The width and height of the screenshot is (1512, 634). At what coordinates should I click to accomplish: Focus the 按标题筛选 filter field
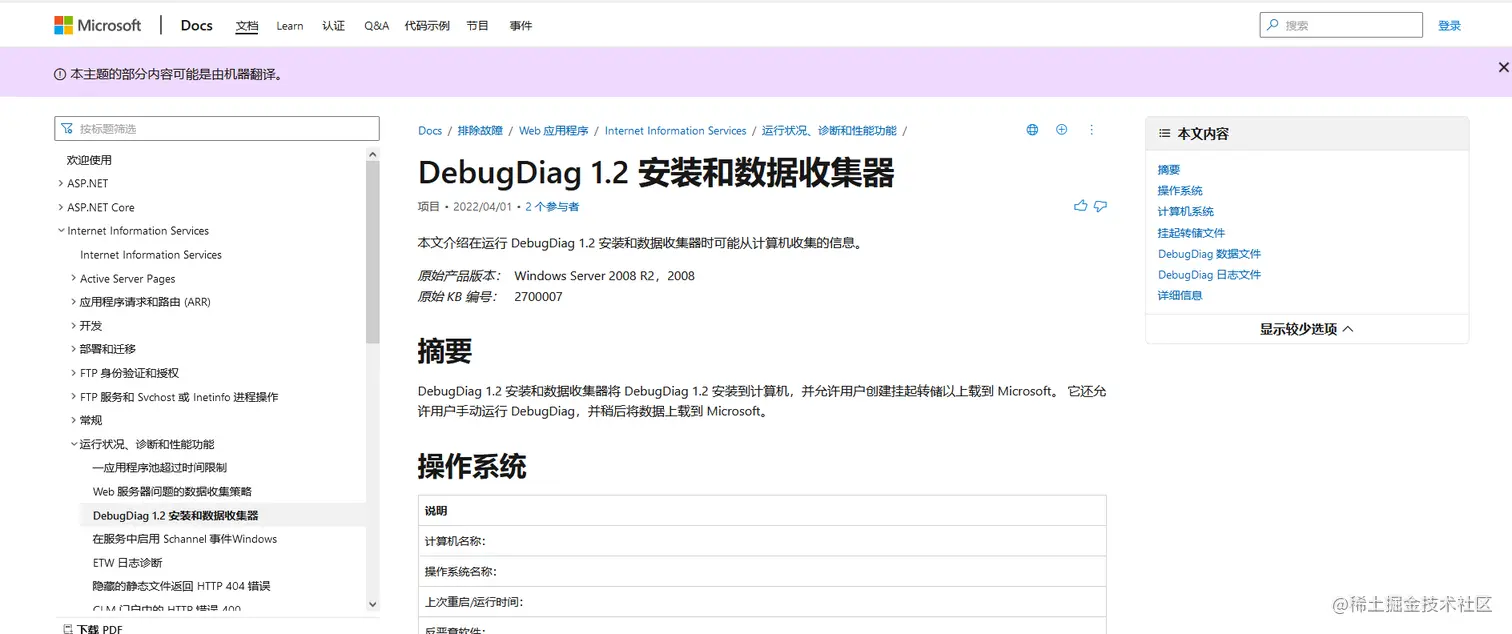217,128
